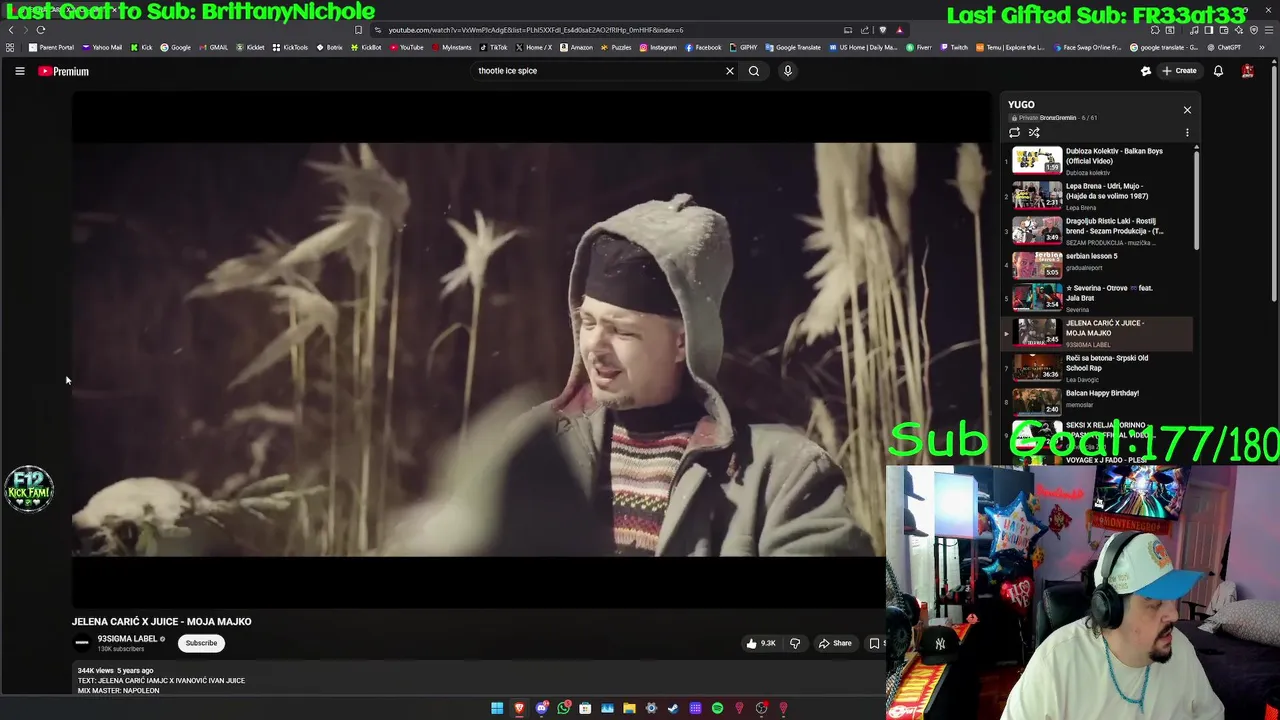The width and height of the screenshot is (1280, 720).
Task: Play Dragoljub Ristic Laki - Rostilj brend video
Action: 1098,231
